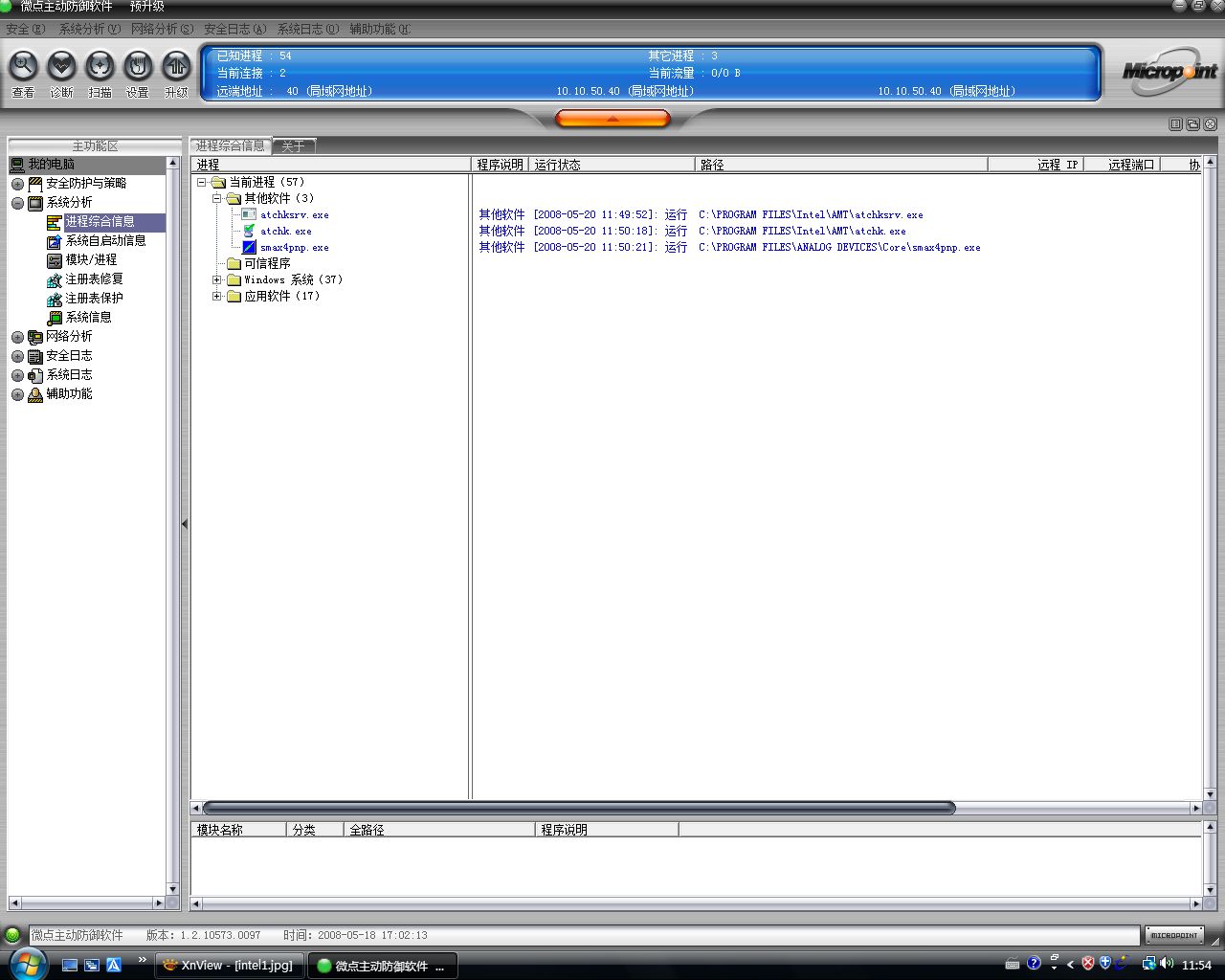Expand 安全日志 node in sidebar tree
The height and width of the screenshot is (980, 1225).
coord(17,356)
